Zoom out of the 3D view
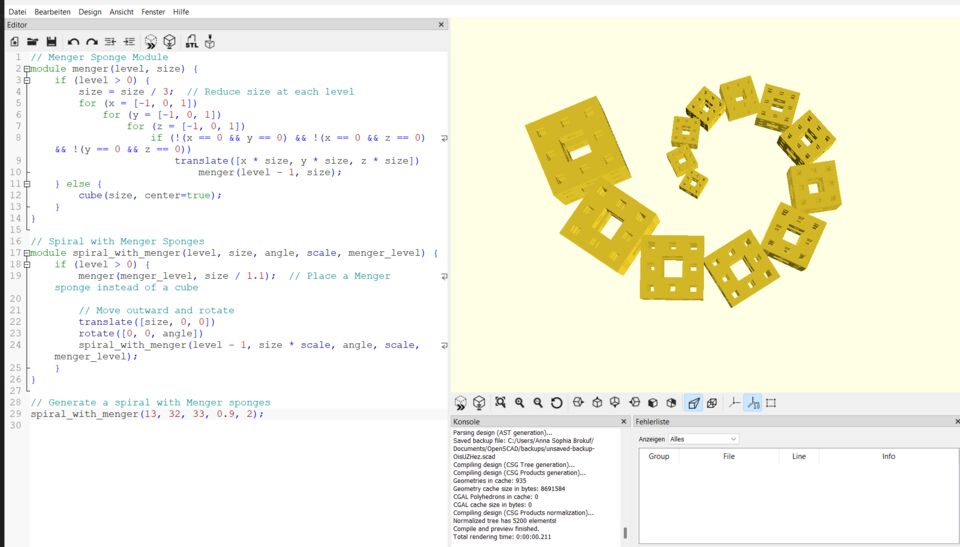 click(538, 402)
